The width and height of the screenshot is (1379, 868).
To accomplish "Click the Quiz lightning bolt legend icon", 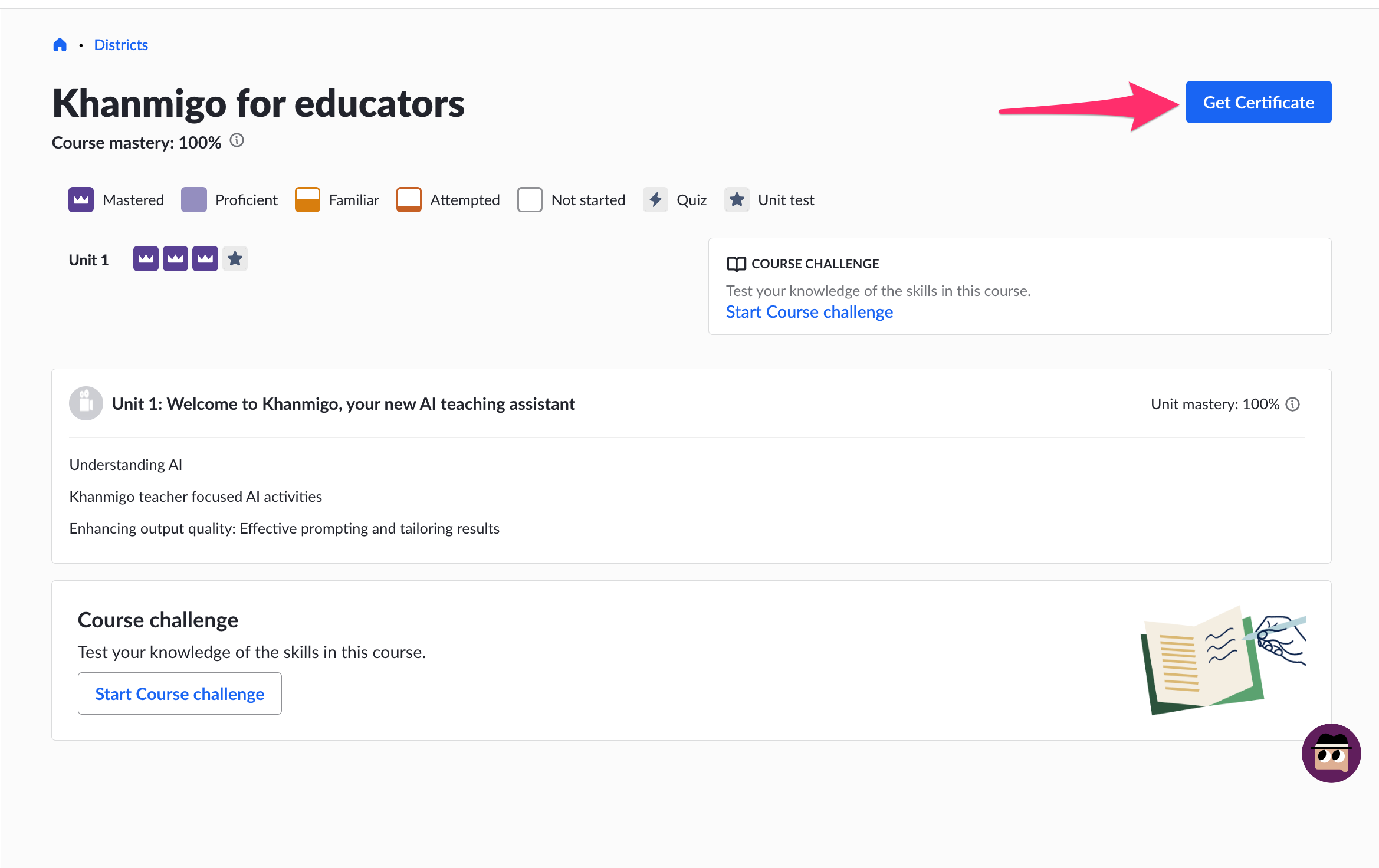I will (655, 199).
